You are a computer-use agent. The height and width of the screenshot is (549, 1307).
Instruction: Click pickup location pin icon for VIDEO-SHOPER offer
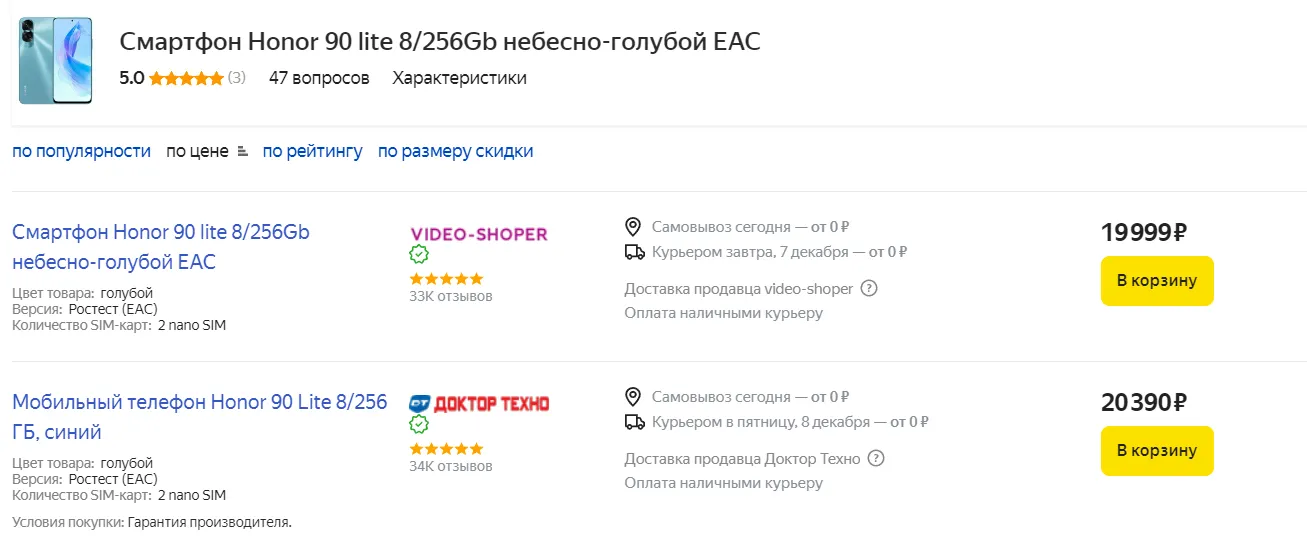(632, 227)
